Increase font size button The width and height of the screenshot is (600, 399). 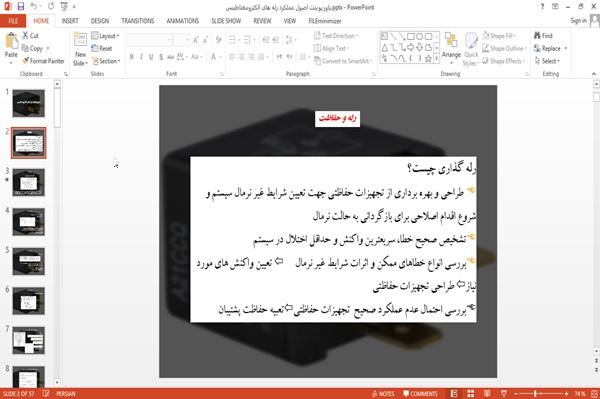pos(196,40)
